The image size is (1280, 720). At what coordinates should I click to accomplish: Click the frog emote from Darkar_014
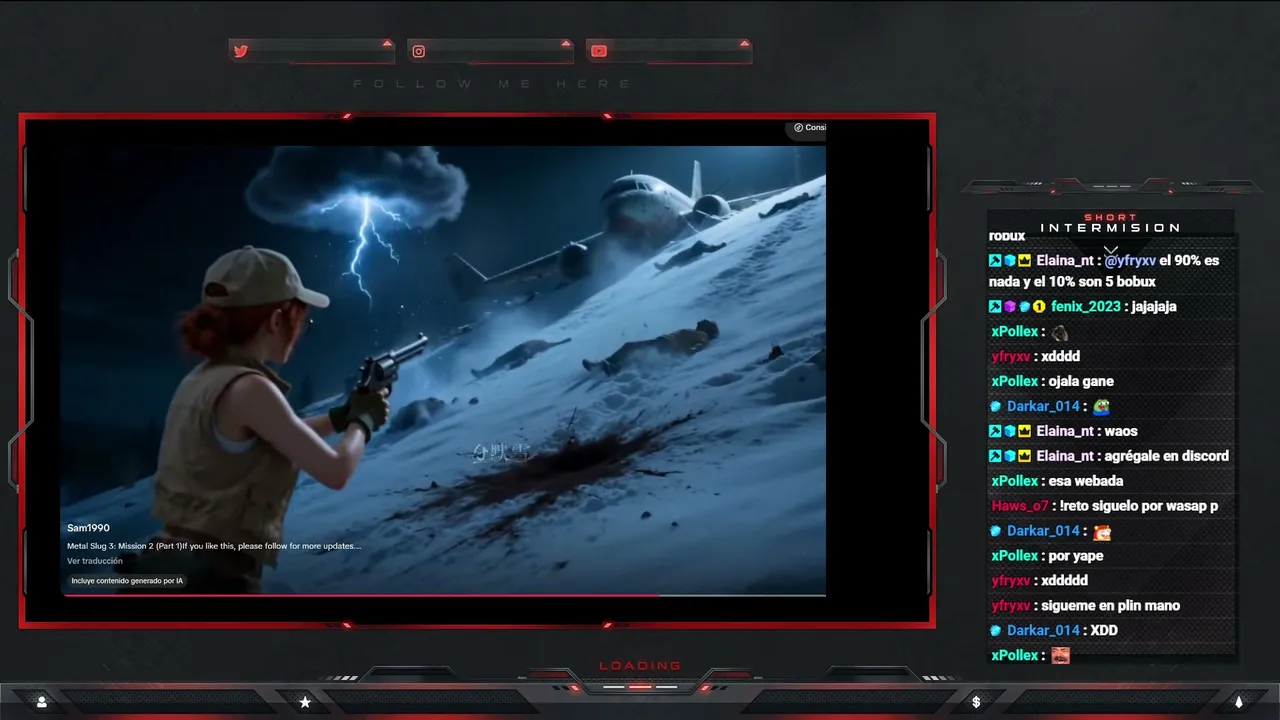(x=1101, y=406)
